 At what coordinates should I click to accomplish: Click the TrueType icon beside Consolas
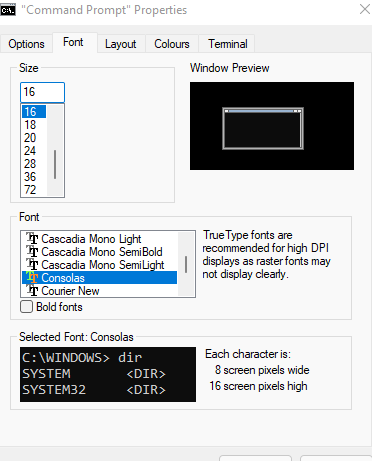coord(32,278)
